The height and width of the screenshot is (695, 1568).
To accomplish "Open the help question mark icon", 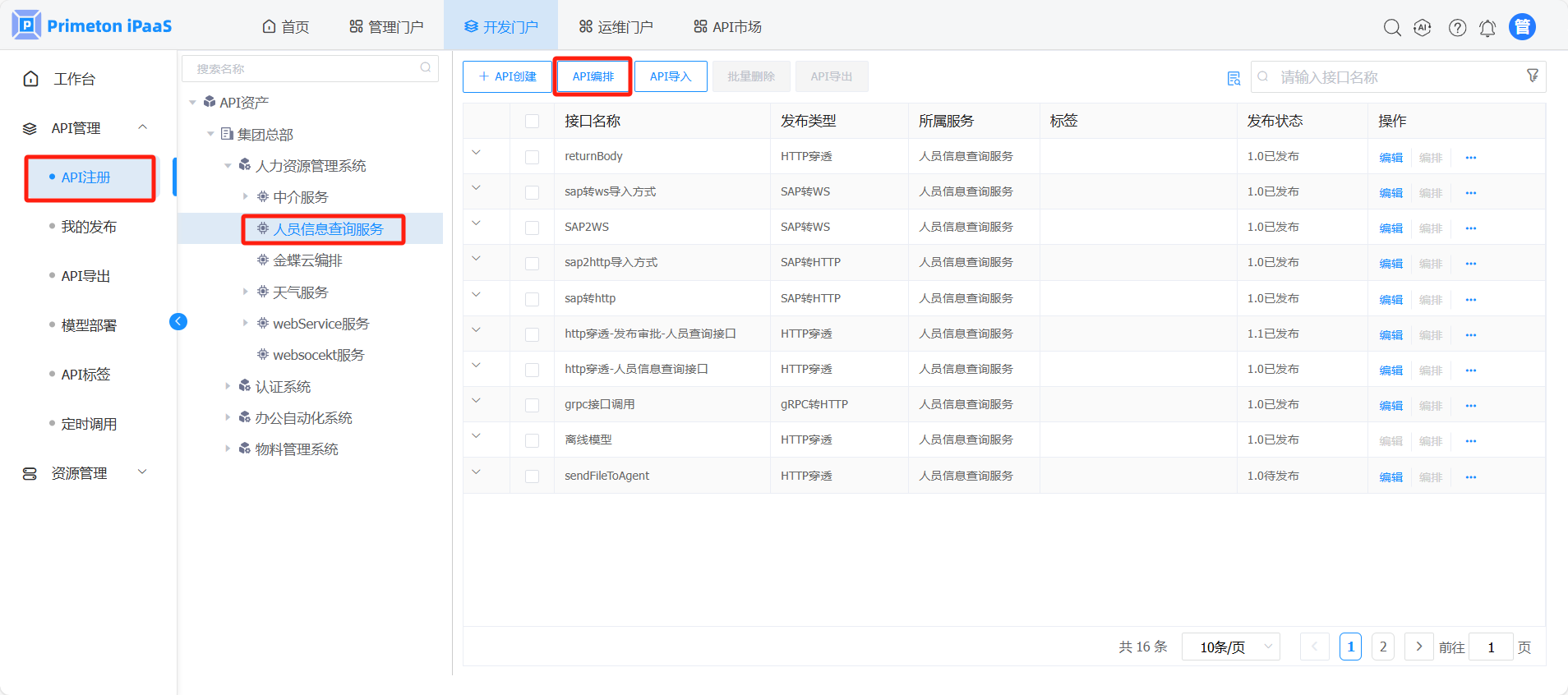I will coord(1457,28).
